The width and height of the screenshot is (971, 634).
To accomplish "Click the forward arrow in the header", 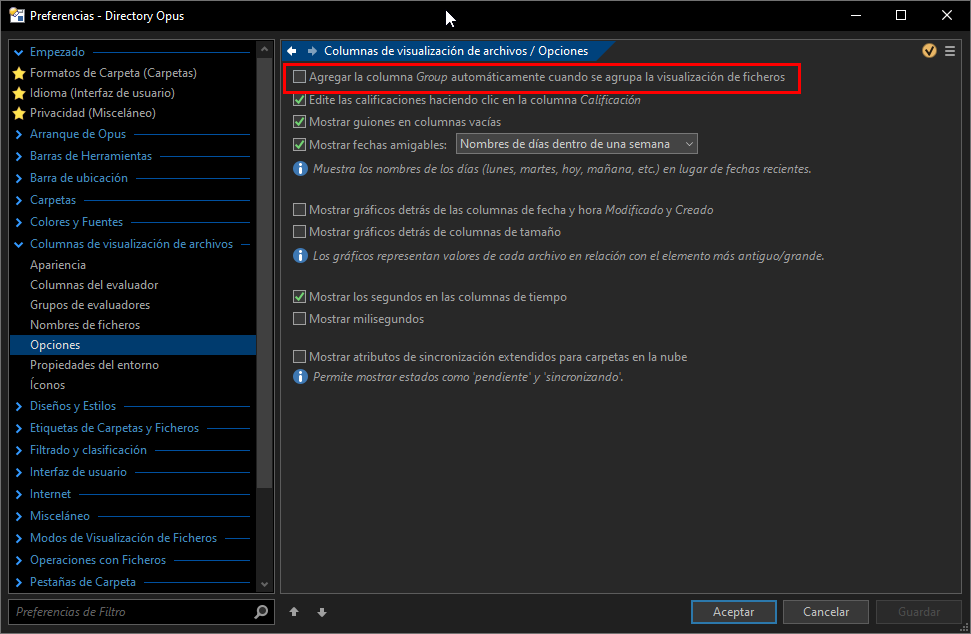I will pos(312,51).
